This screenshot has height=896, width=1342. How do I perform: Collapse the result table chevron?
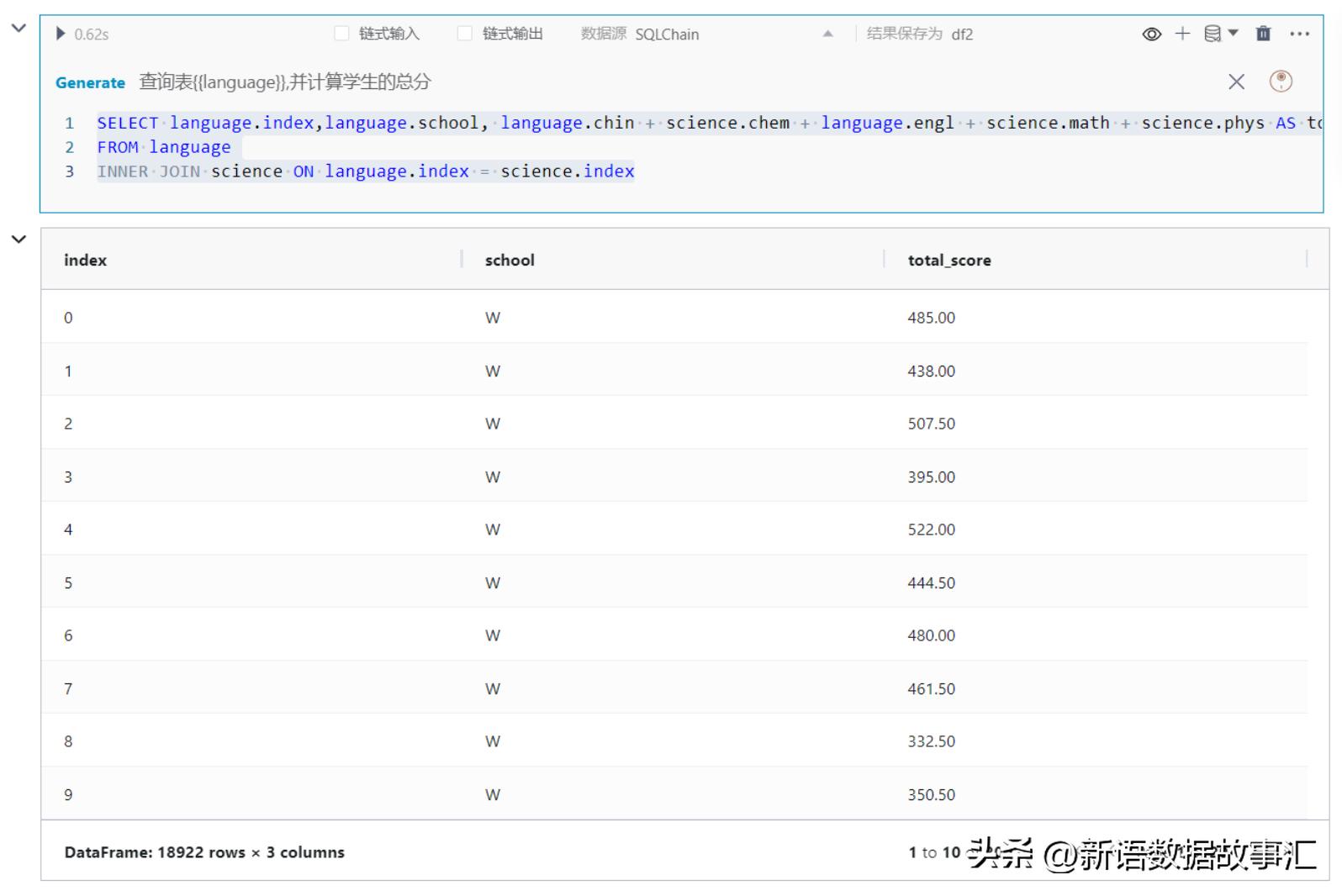[18, 240]
